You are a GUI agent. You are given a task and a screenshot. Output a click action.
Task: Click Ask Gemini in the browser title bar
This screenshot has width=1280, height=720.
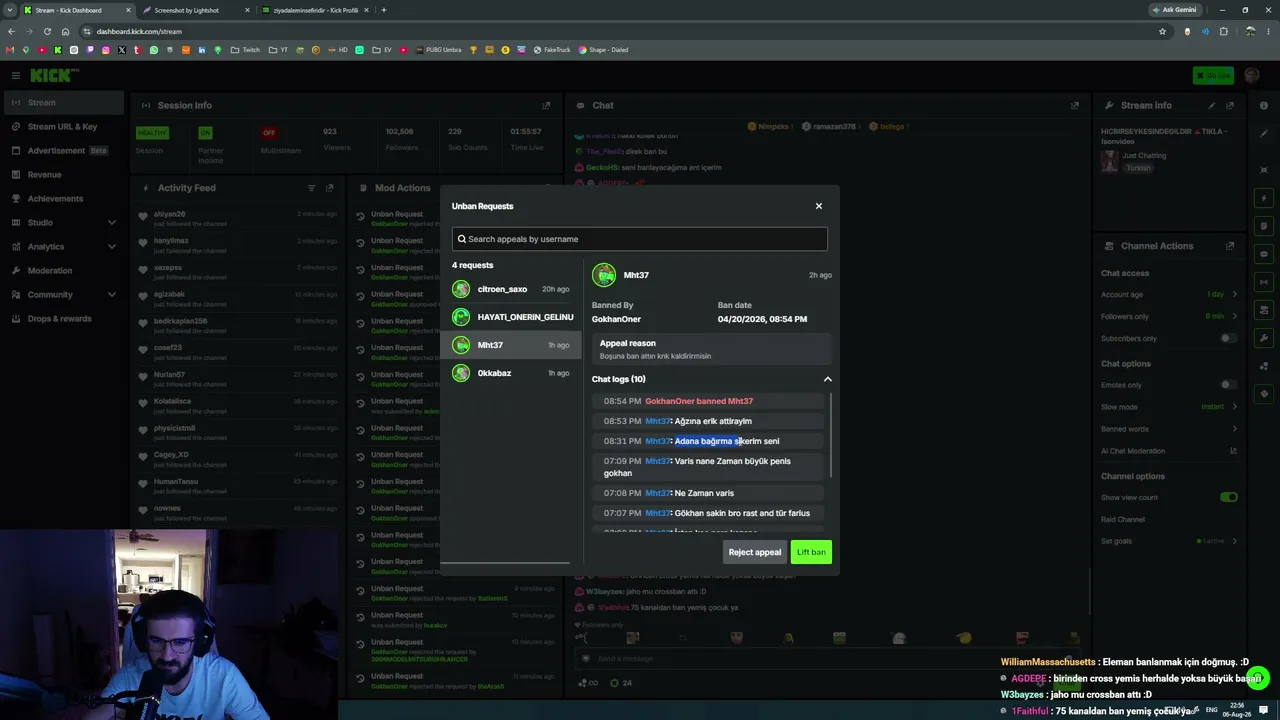(x=1174, y=10)
